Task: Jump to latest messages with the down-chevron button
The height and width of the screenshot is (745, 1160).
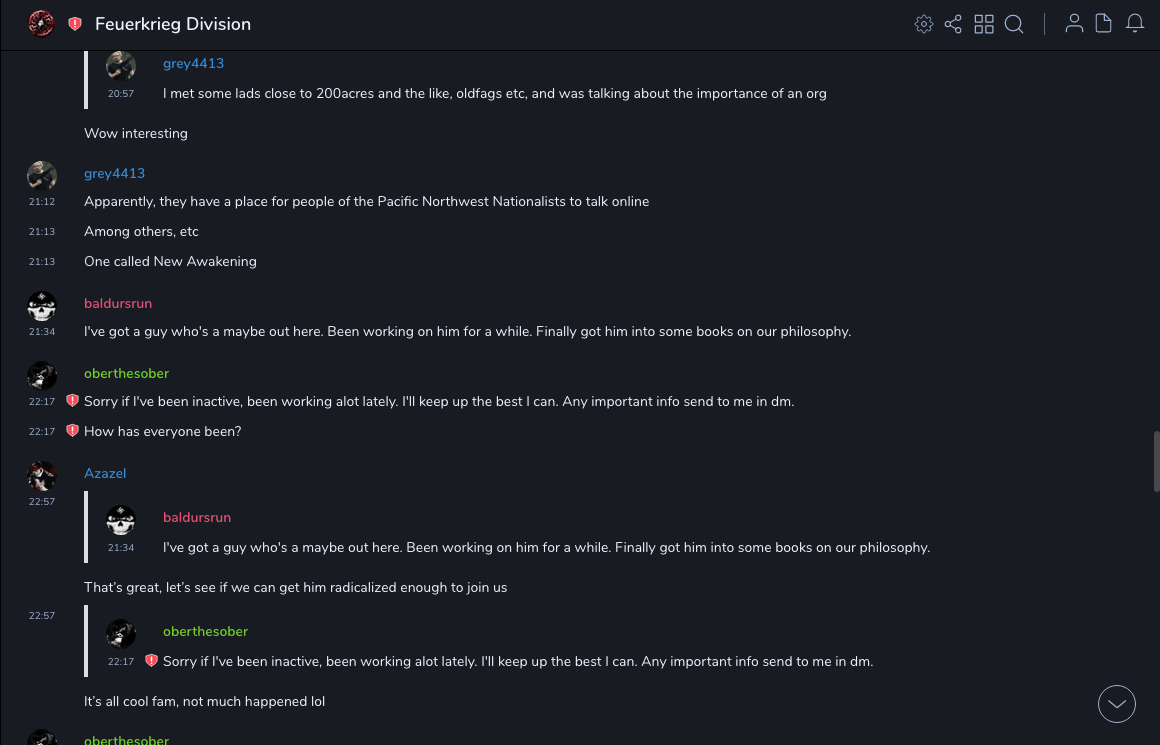Action: pos(1117,704)
